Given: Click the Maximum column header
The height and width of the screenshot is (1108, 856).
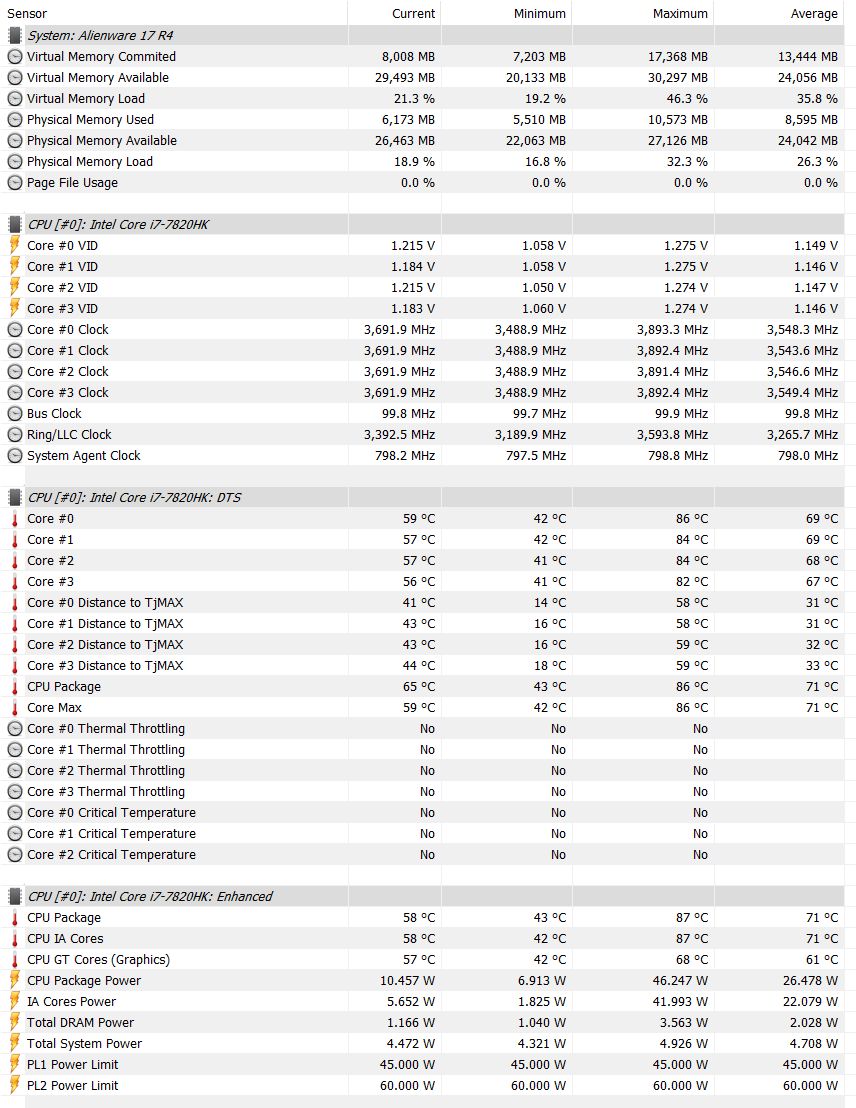Looking at the screenshot, I should click(x=680, y=14).
